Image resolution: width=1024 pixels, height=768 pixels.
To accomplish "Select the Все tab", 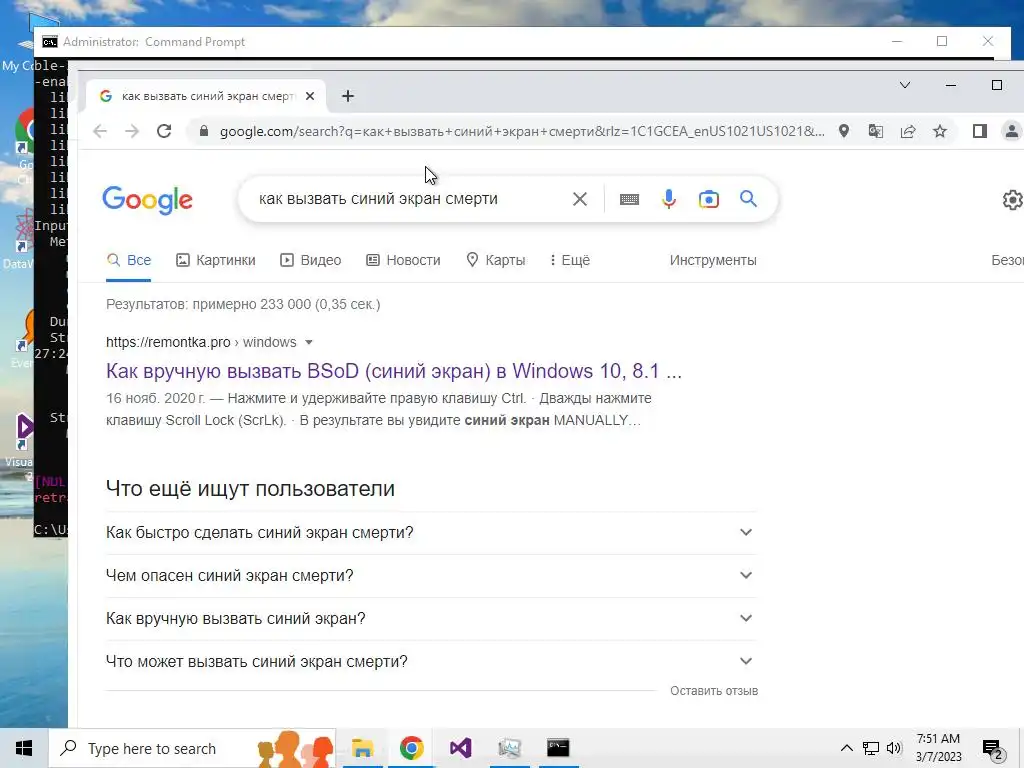I will pos(129,260).
